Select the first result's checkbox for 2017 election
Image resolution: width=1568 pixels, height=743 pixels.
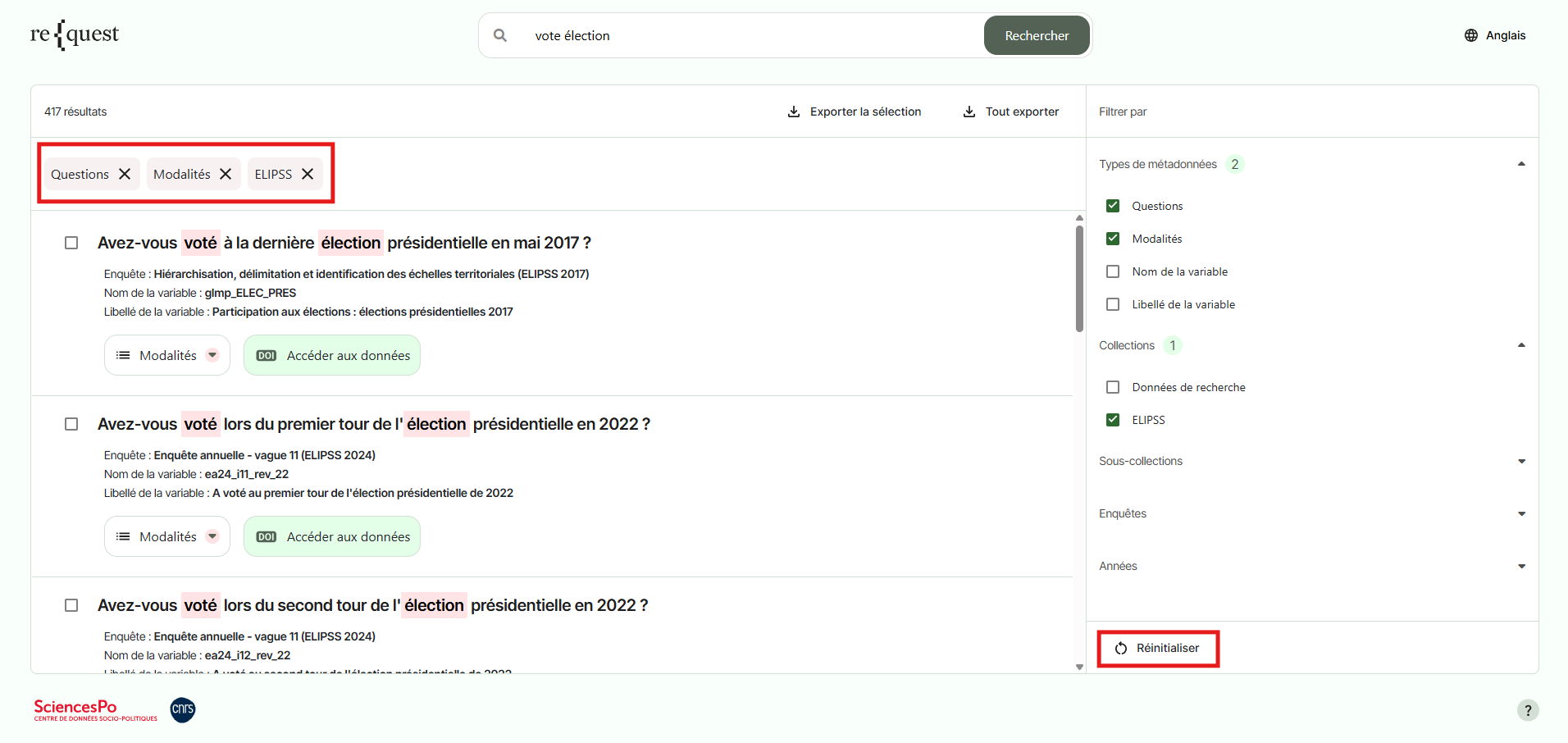[x=71, y=243]
